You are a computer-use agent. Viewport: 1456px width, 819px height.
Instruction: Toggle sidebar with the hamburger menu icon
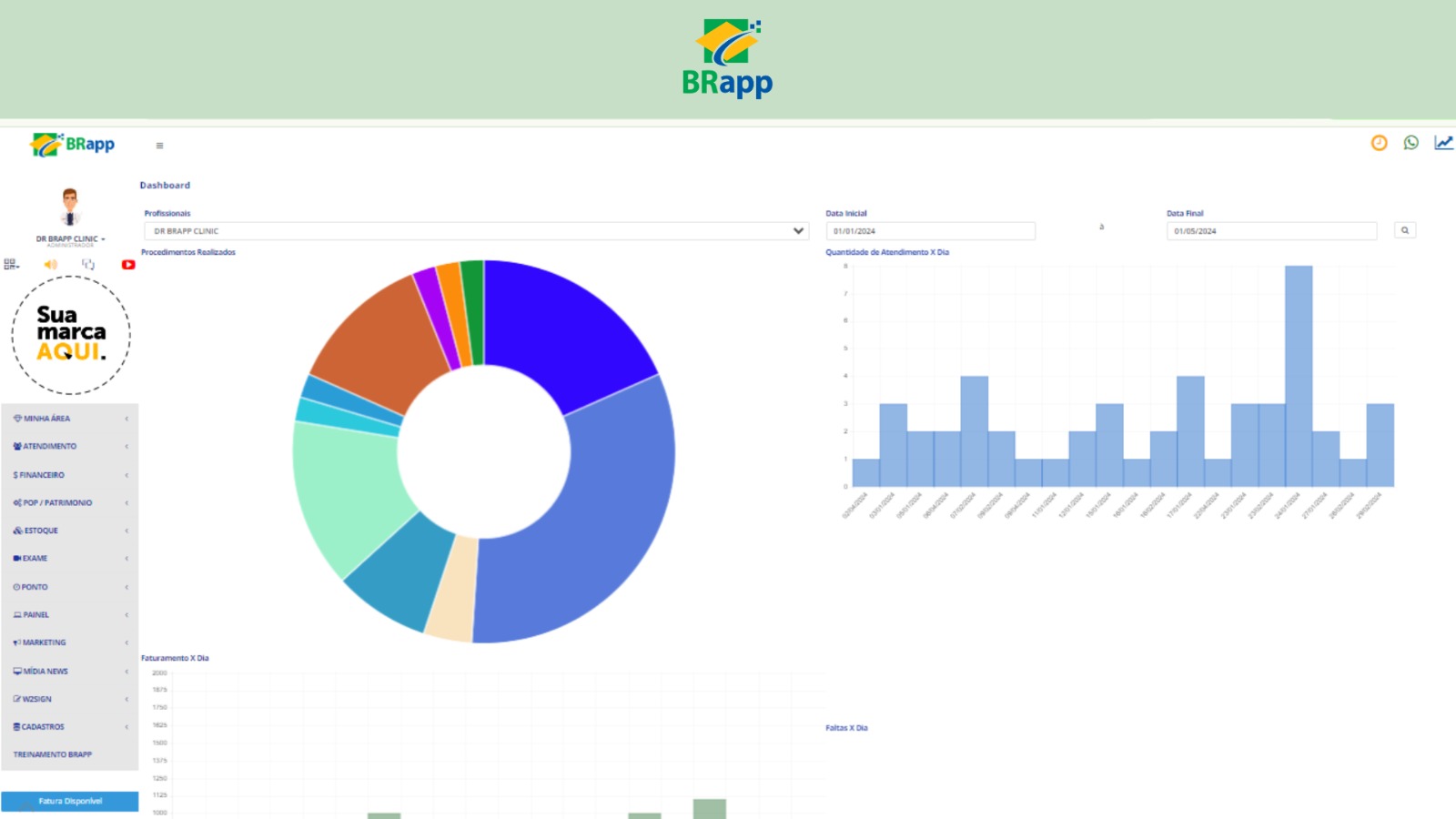(x=159, y=146)
